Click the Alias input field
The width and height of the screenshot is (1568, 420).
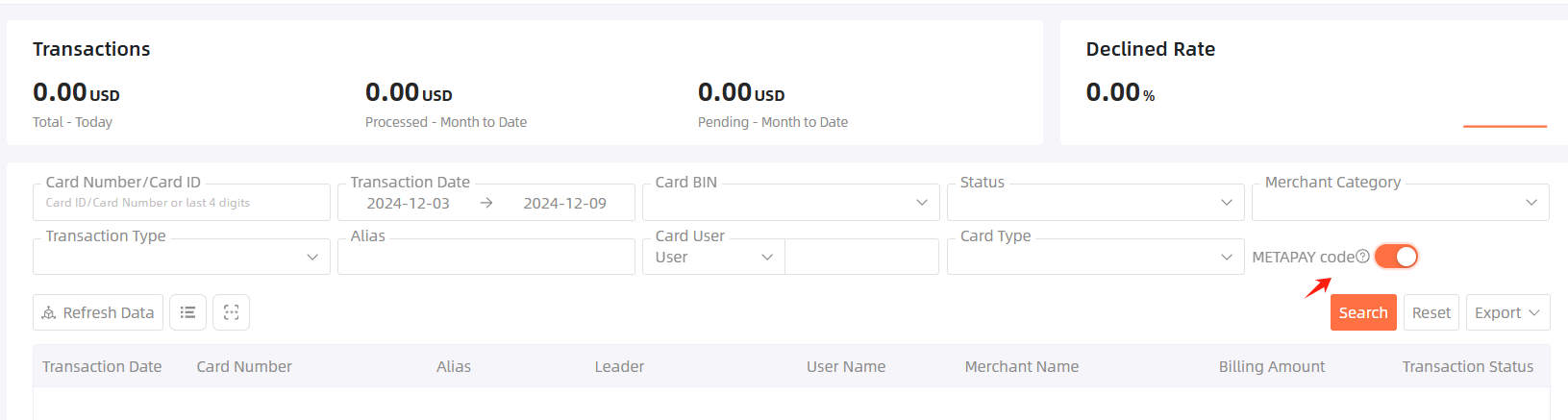[x=486, y=257]
